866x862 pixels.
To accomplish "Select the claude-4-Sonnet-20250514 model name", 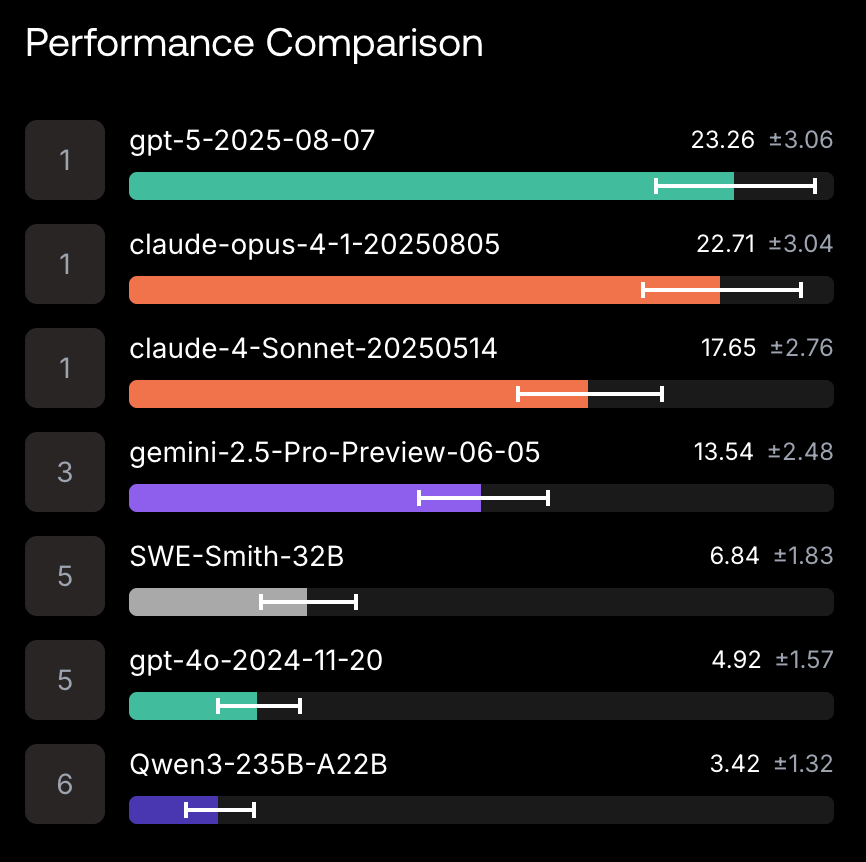I will pos(313,348).
